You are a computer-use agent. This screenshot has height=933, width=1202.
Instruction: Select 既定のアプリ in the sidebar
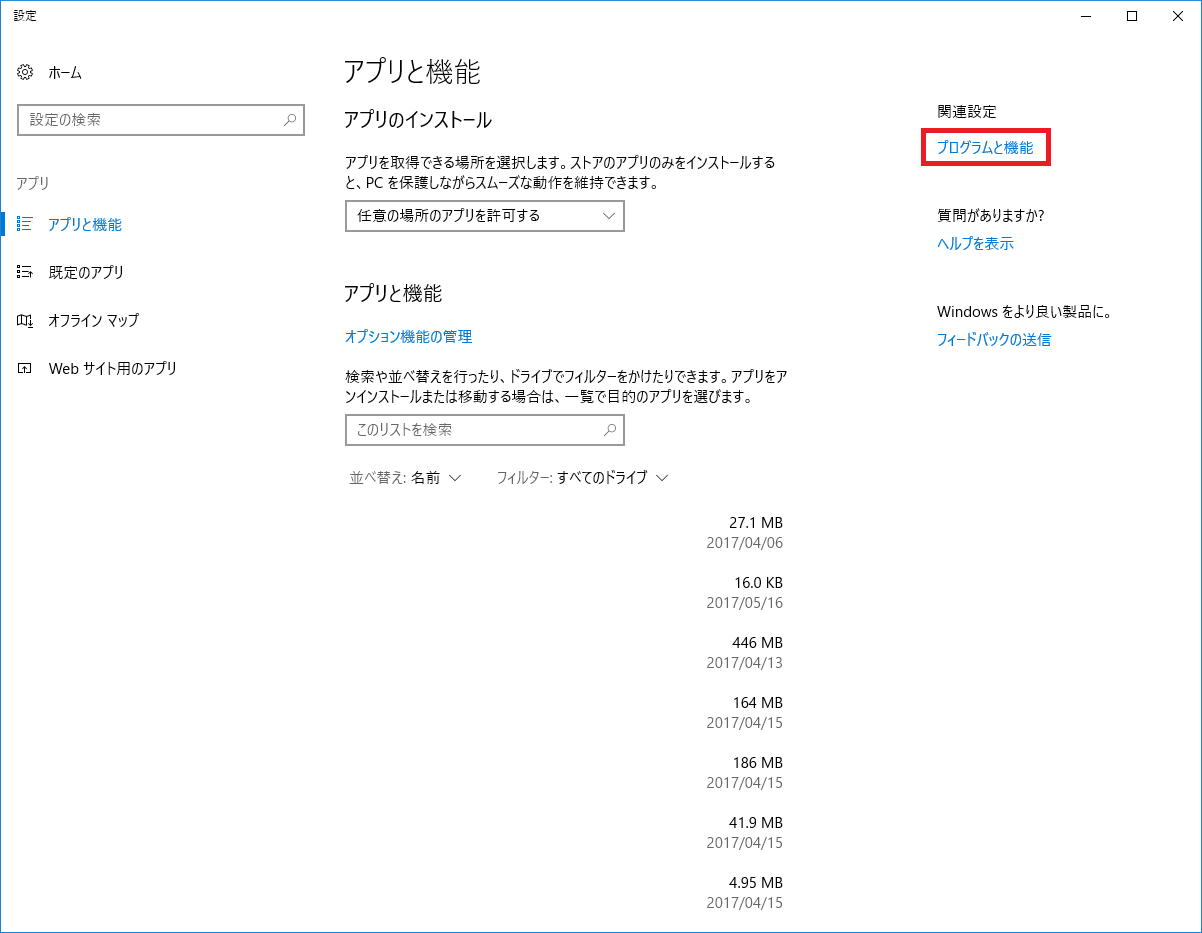(x=86, y=272)
